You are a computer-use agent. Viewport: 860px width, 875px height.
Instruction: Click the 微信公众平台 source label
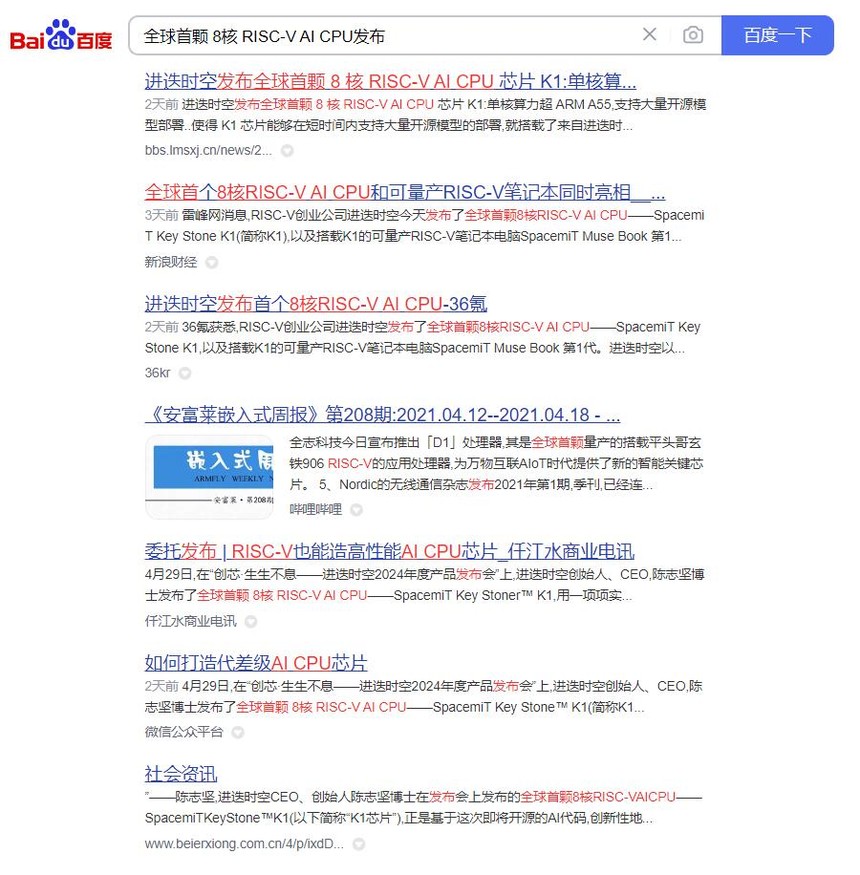[x=184, y=732]
